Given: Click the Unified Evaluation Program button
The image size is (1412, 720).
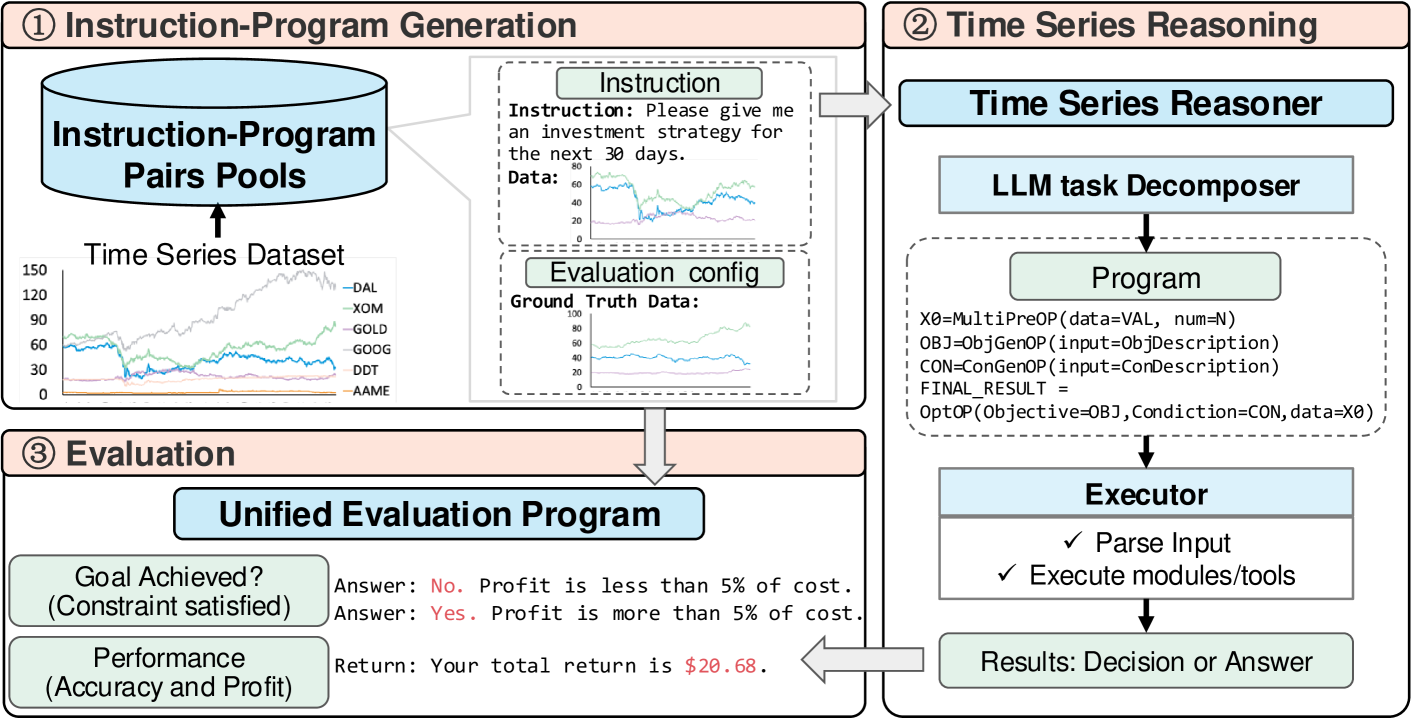Looking at the screenshot, I should pos(439,514).
